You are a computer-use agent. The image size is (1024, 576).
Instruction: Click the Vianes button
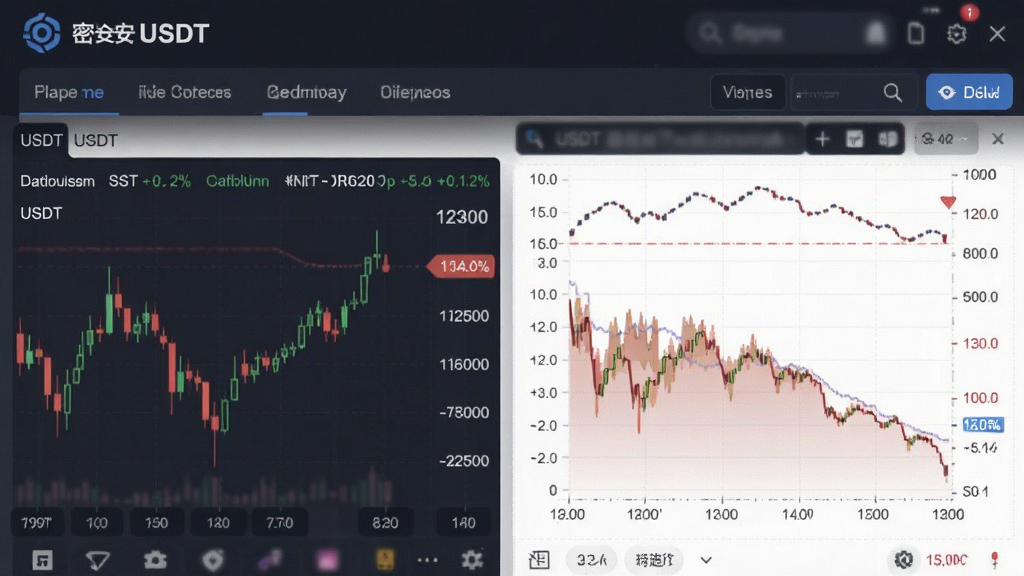(x=748, y=93)
